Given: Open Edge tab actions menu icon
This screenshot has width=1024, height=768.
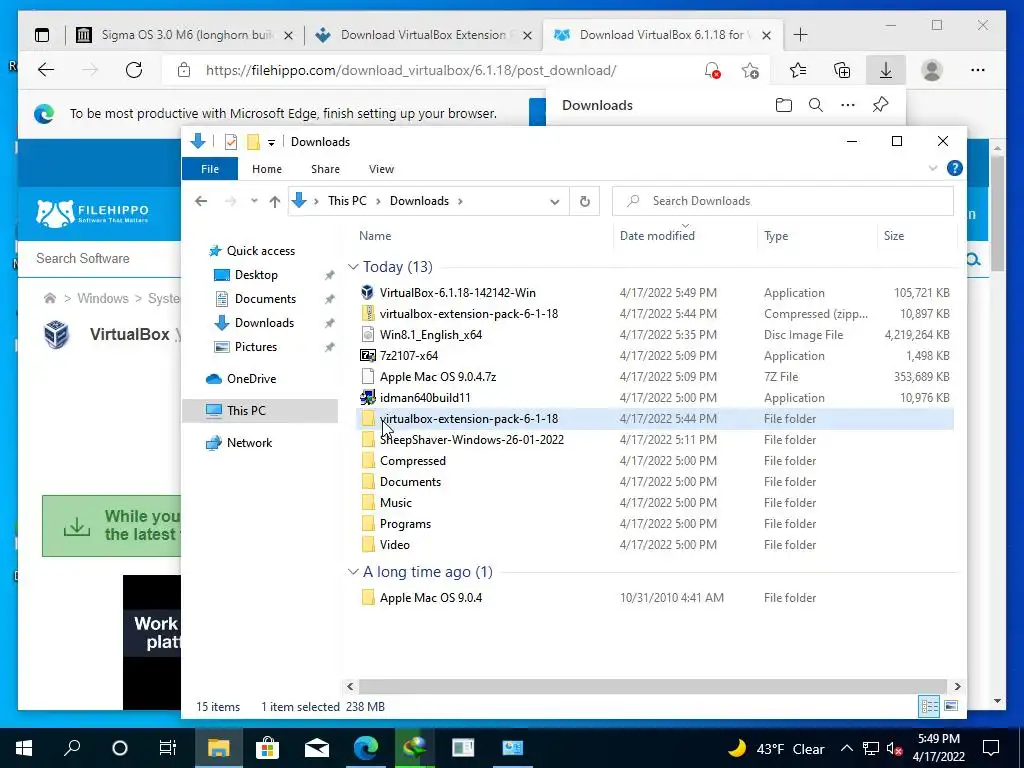Looking at the screenshot, I should 42,35.
